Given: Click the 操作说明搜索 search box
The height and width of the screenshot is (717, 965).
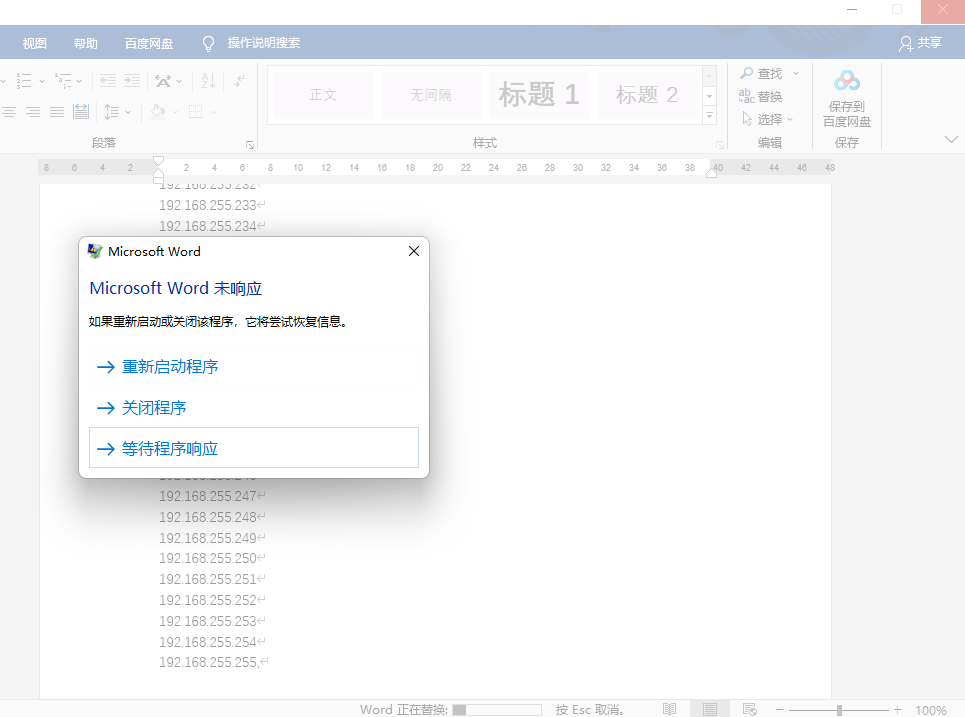Looking at the screenshot, I should click(x=263, y=42).
